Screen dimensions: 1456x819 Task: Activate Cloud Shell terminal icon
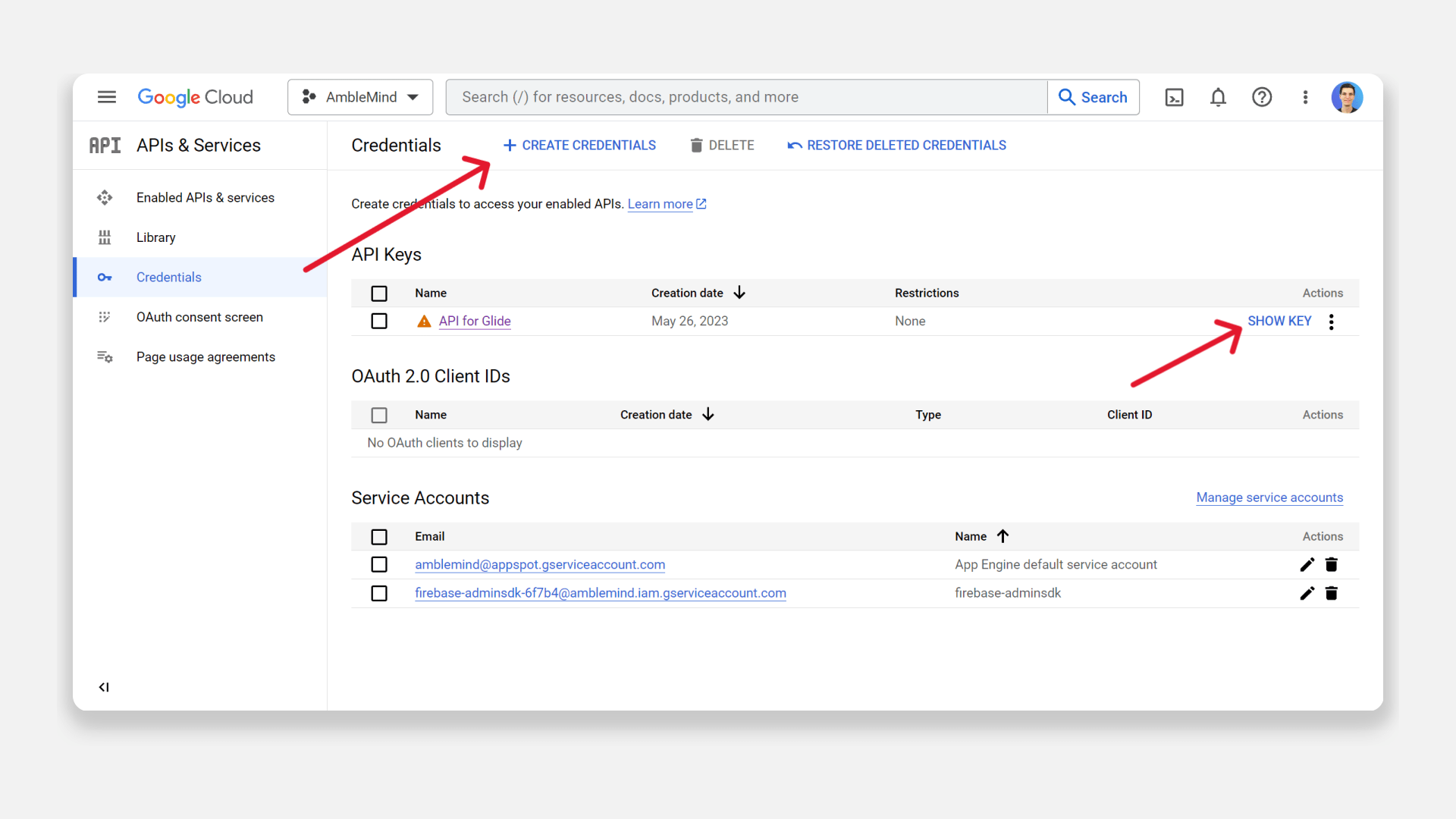click(1174, 97)
